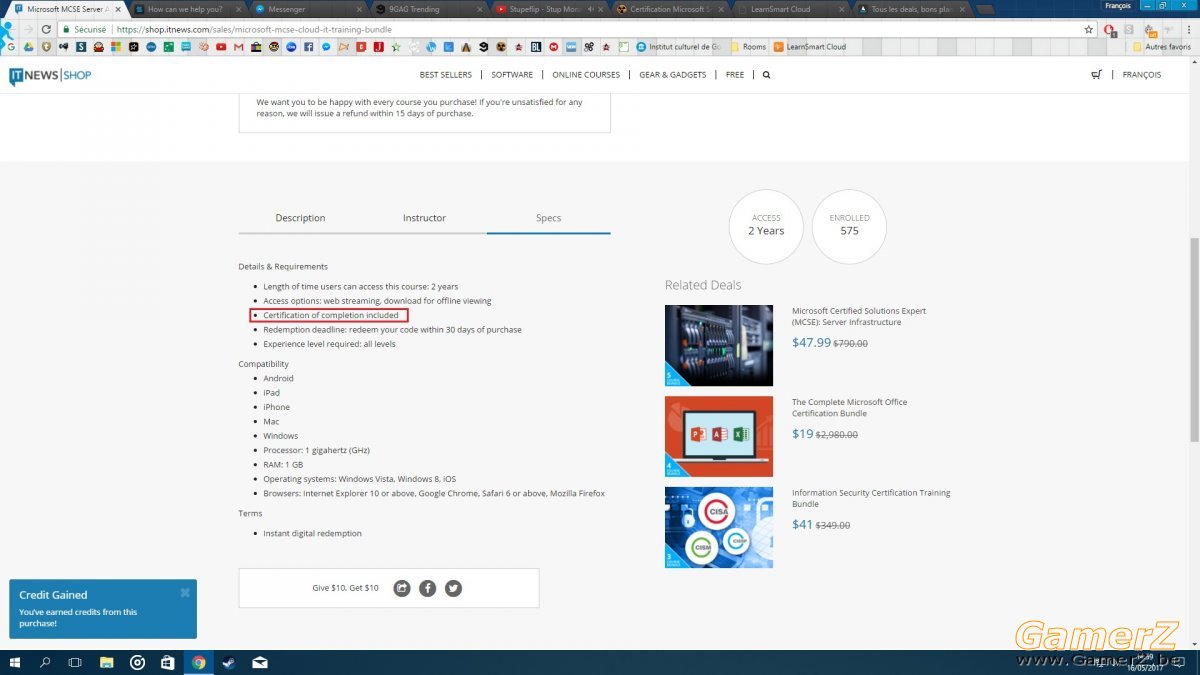Bookmark this page with the star icon
Viewport: 1200px width, 675px height.
pyautogui.click(x=1089, y=29)
